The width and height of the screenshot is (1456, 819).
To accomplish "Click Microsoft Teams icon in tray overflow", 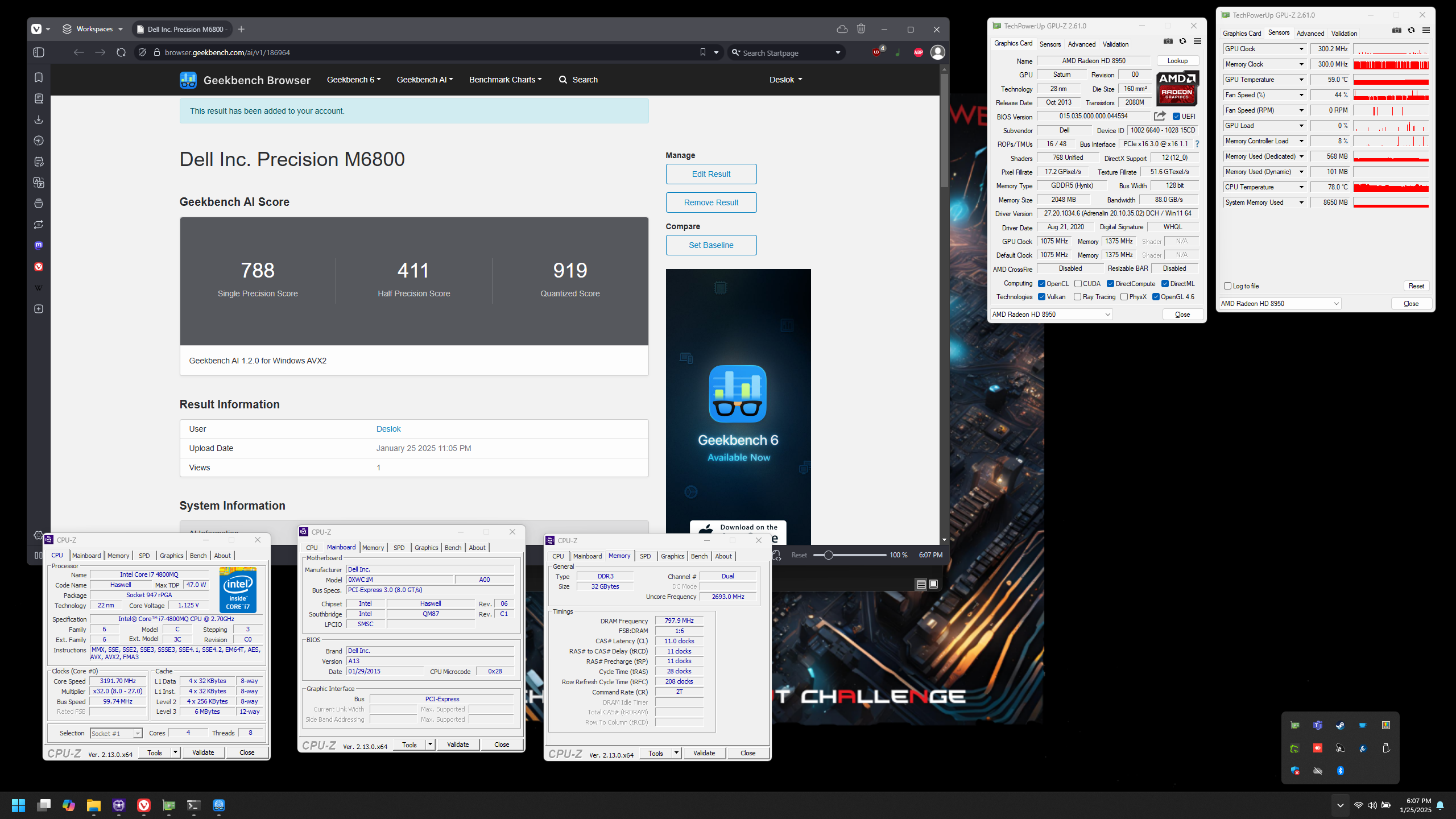I will point(1317,725).
